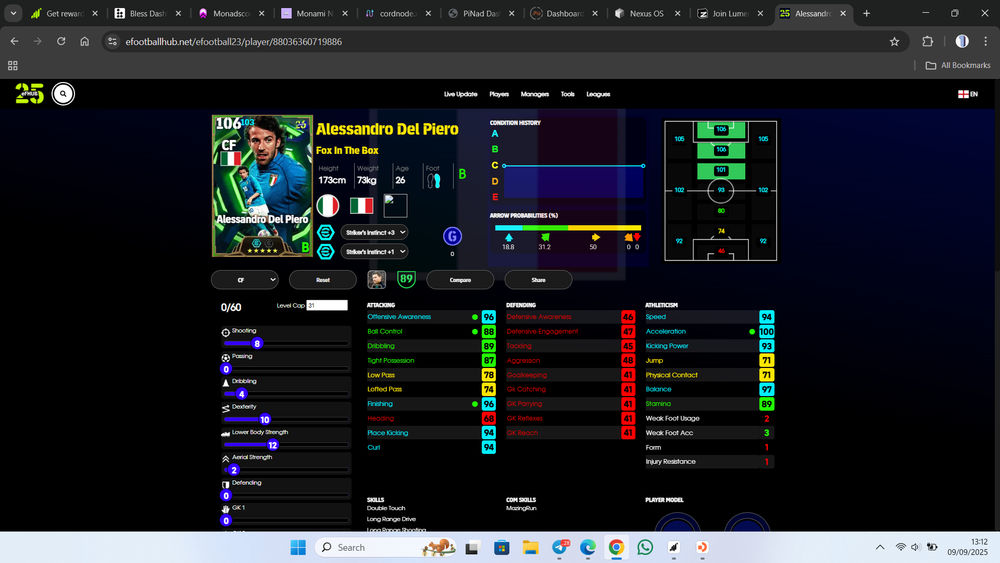The image size is (1000, 563).
Task: Click the Shooting slider handle at 8
Action: pos(257,344)
